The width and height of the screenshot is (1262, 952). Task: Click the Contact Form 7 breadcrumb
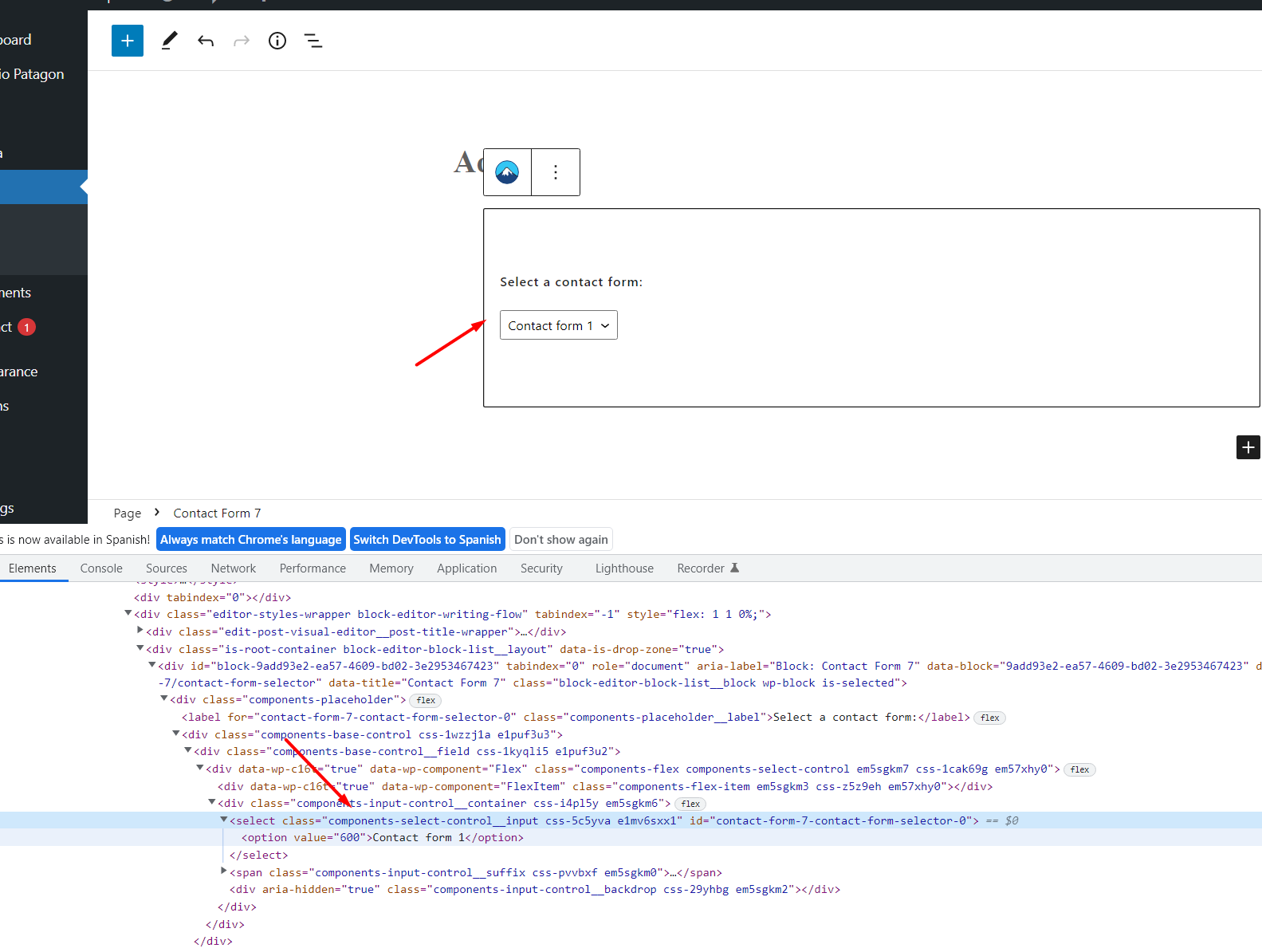(217, 513)
